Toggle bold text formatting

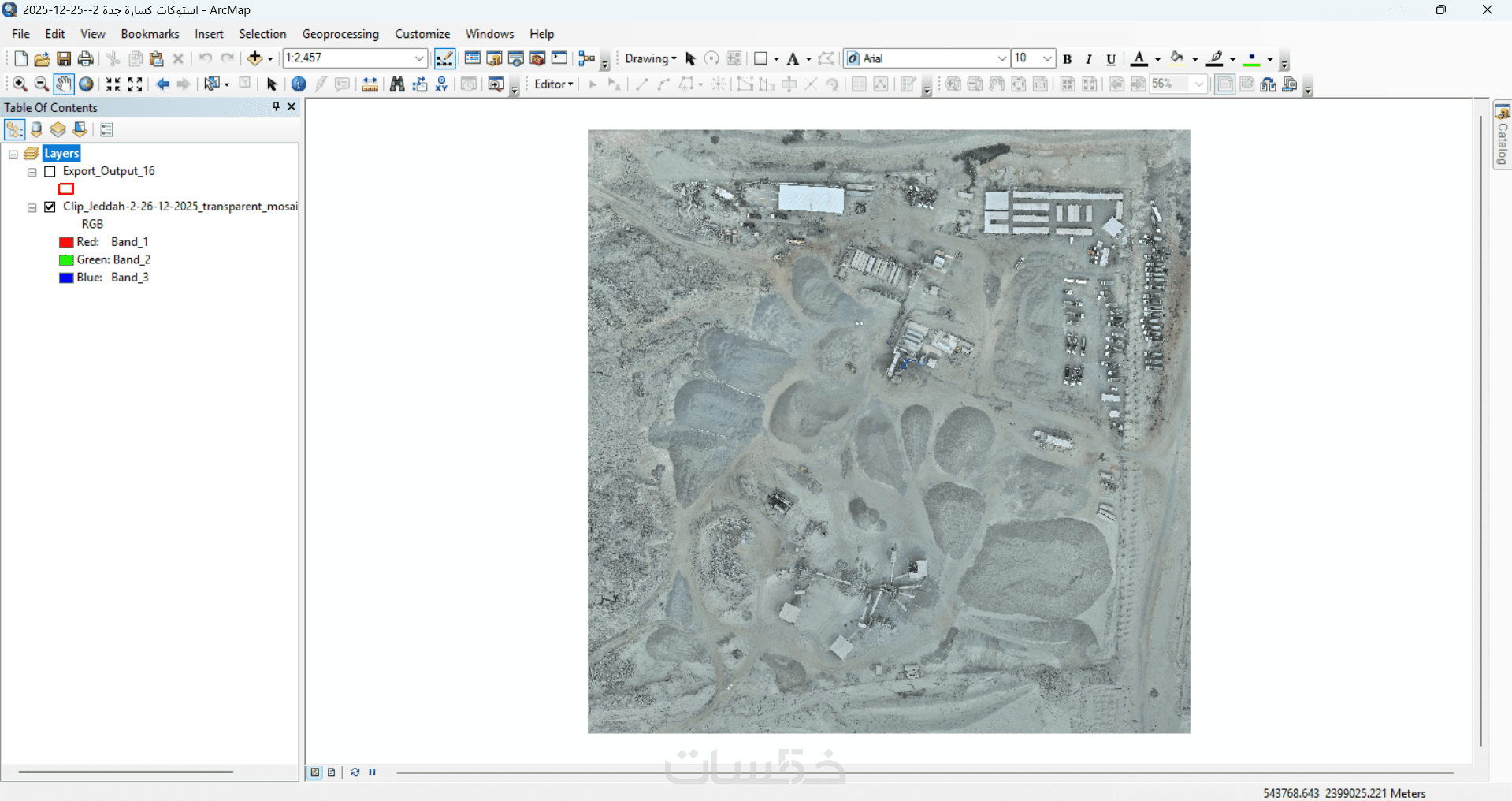click(x=1068, y=59)
